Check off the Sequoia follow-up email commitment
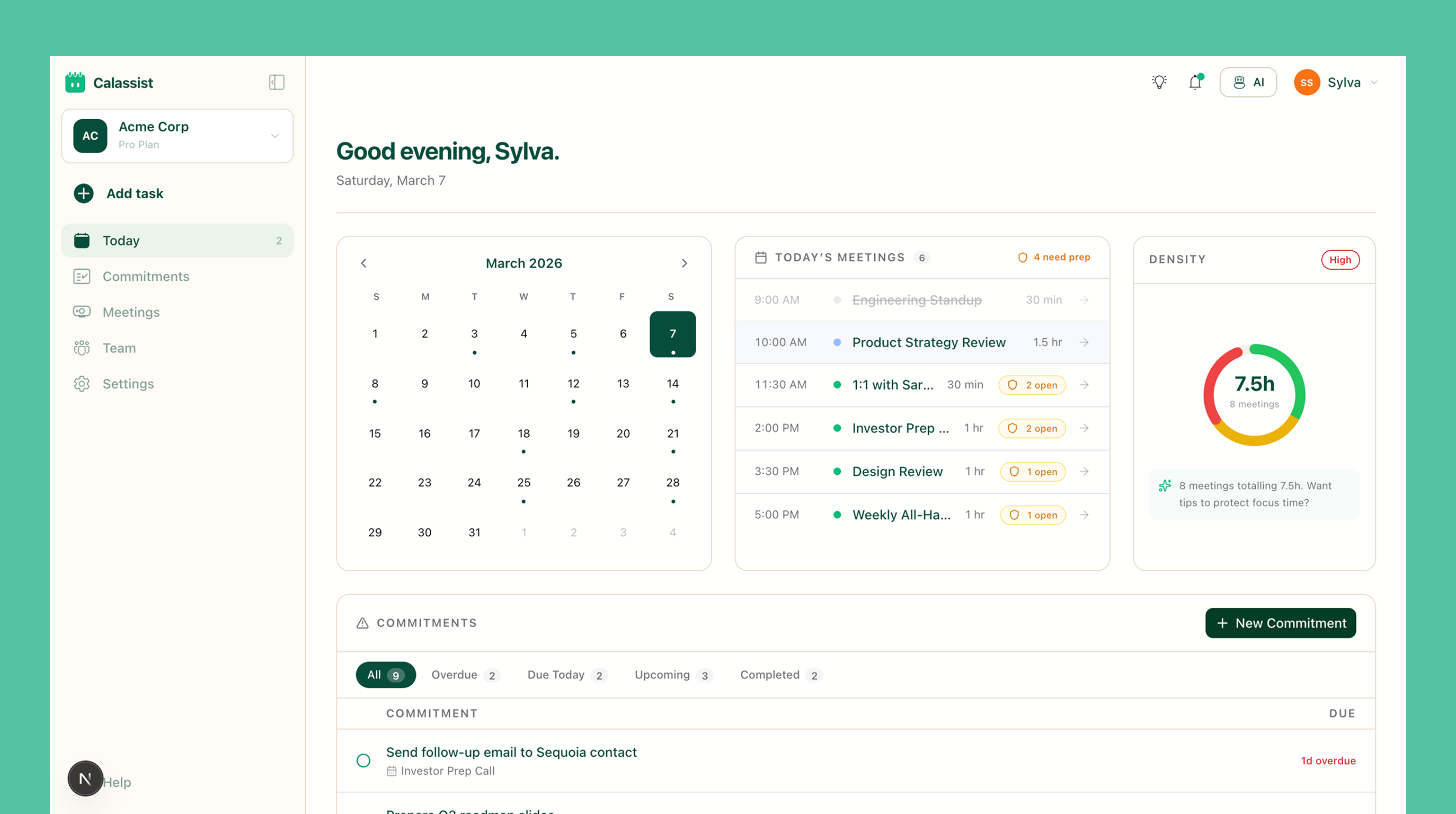The width and height of the screenshot is (1456, 814). pos(363,760)
